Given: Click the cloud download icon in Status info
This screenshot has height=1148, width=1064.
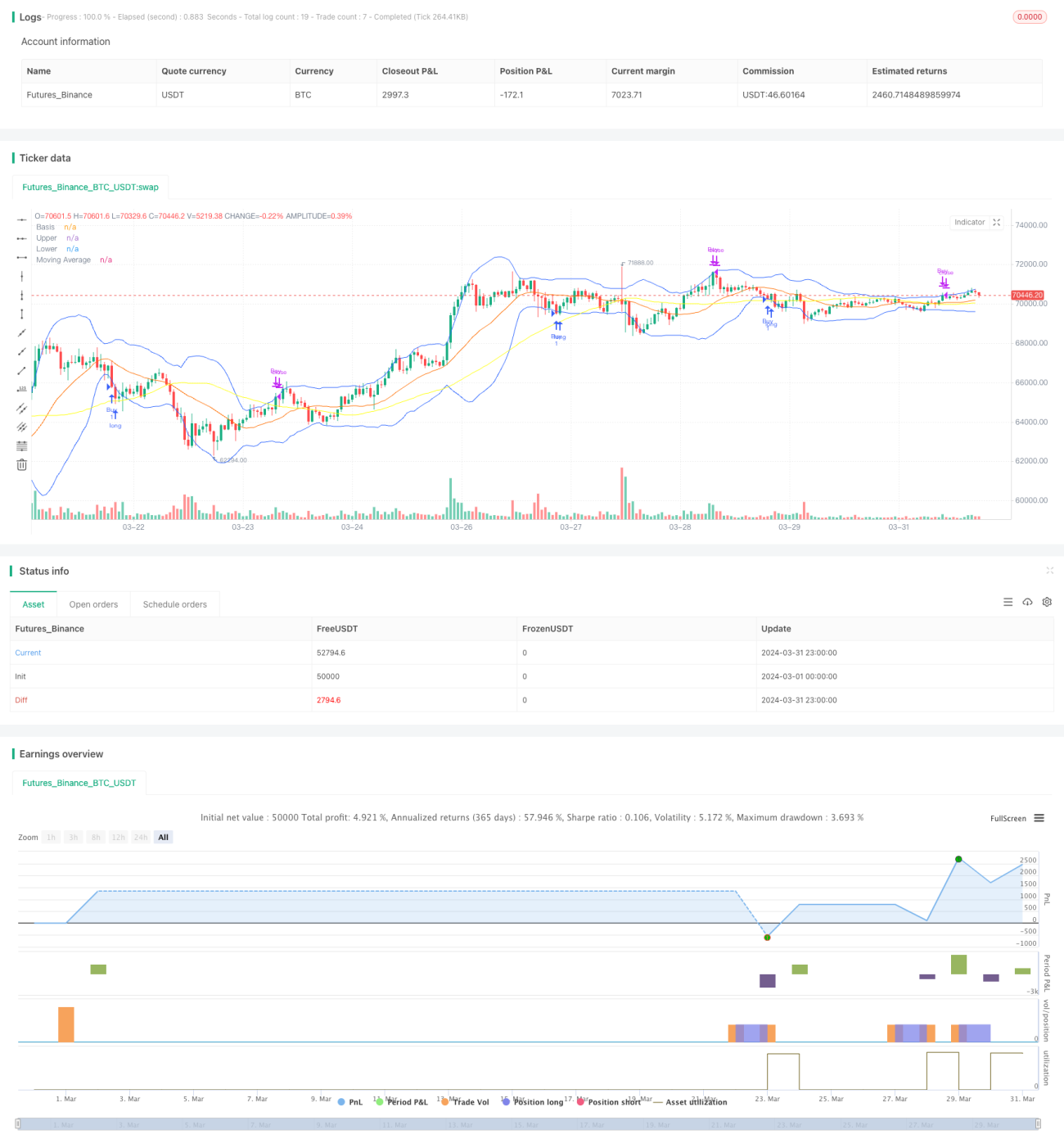Looking at the screenshot, I should (1027, 602).
